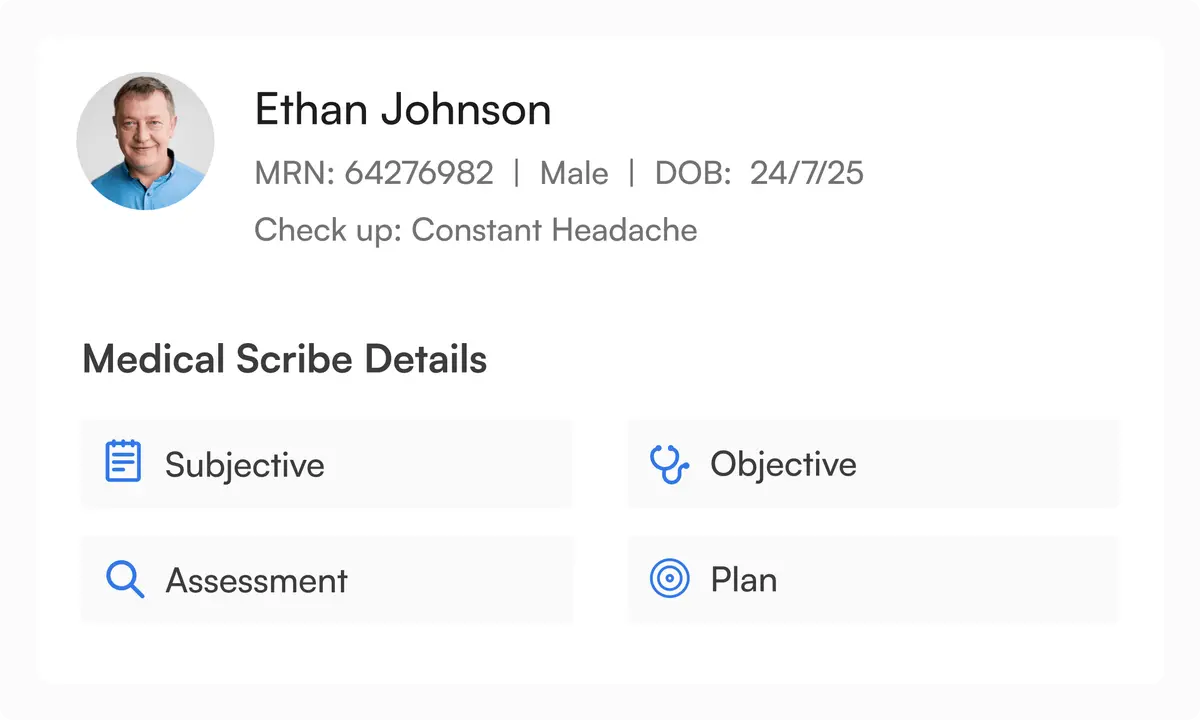Click Ethan Johnson's profile photo
Screen dimensions: 1200x720
[x=145, y=141]
